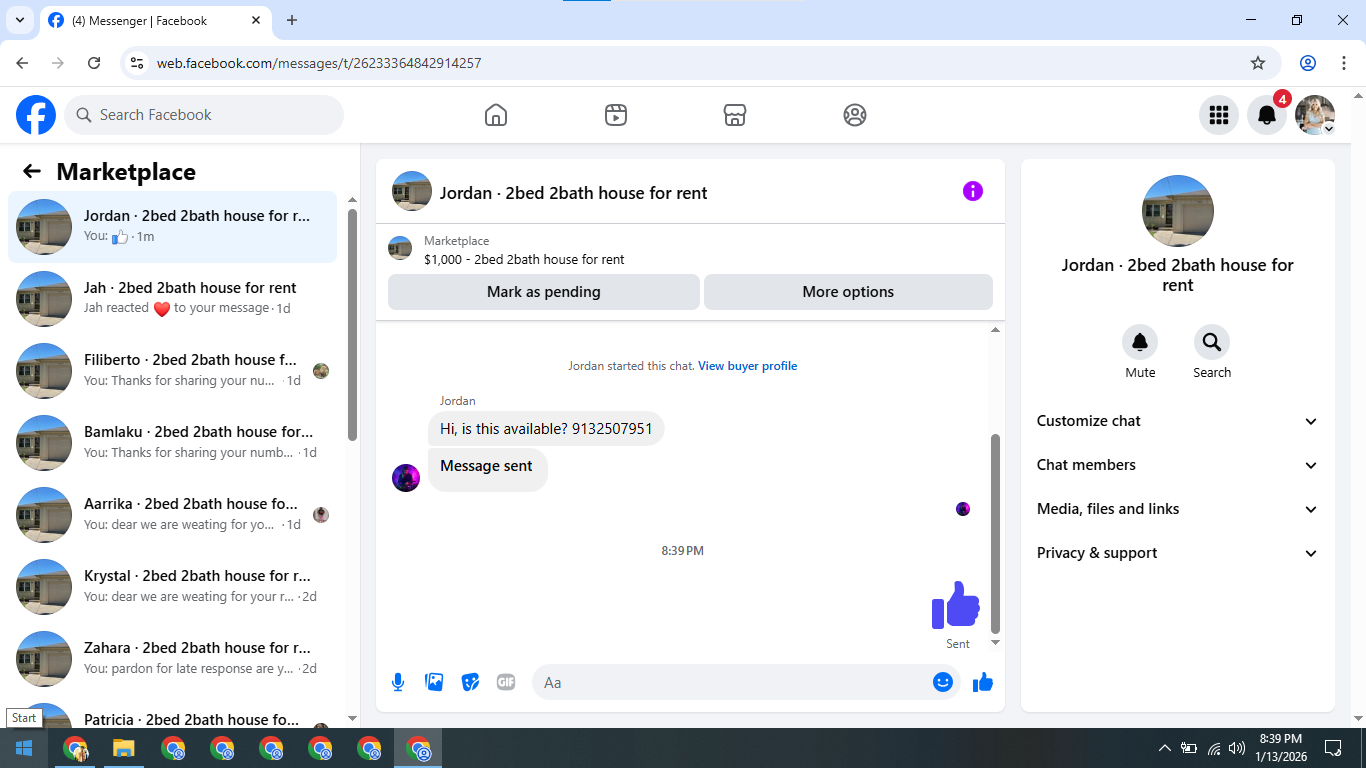Open the Bamlaku conversation in list

pyautogui.click(x=173, y=443)
